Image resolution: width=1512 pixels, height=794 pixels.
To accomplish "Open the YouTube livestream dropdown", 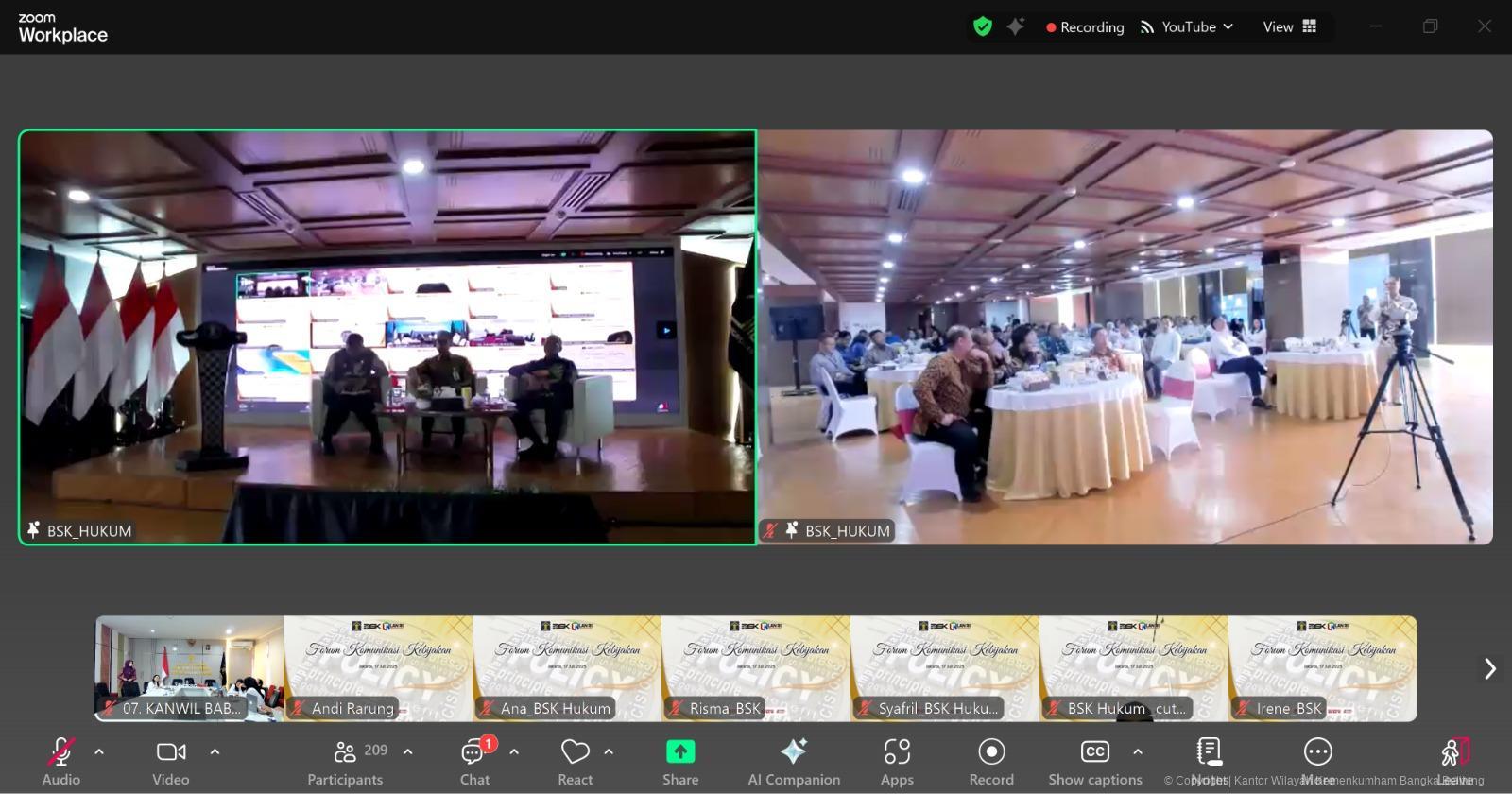I will pos(1188,27).
